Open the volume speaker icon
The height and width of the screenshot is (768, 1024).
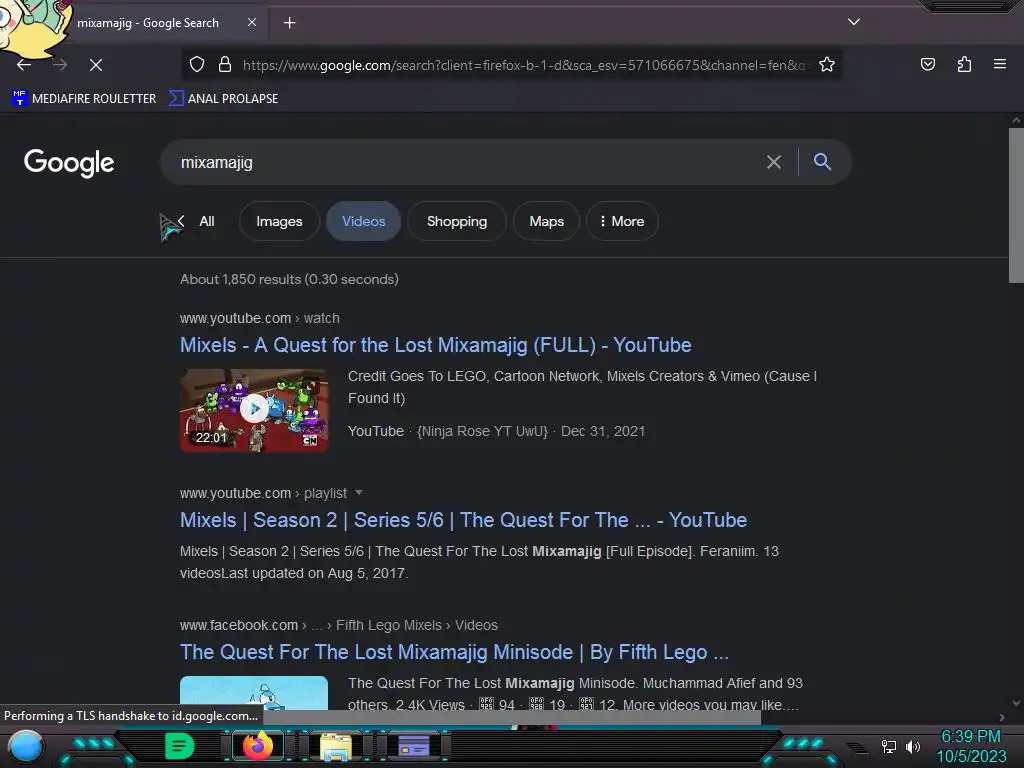coord(912,746)
